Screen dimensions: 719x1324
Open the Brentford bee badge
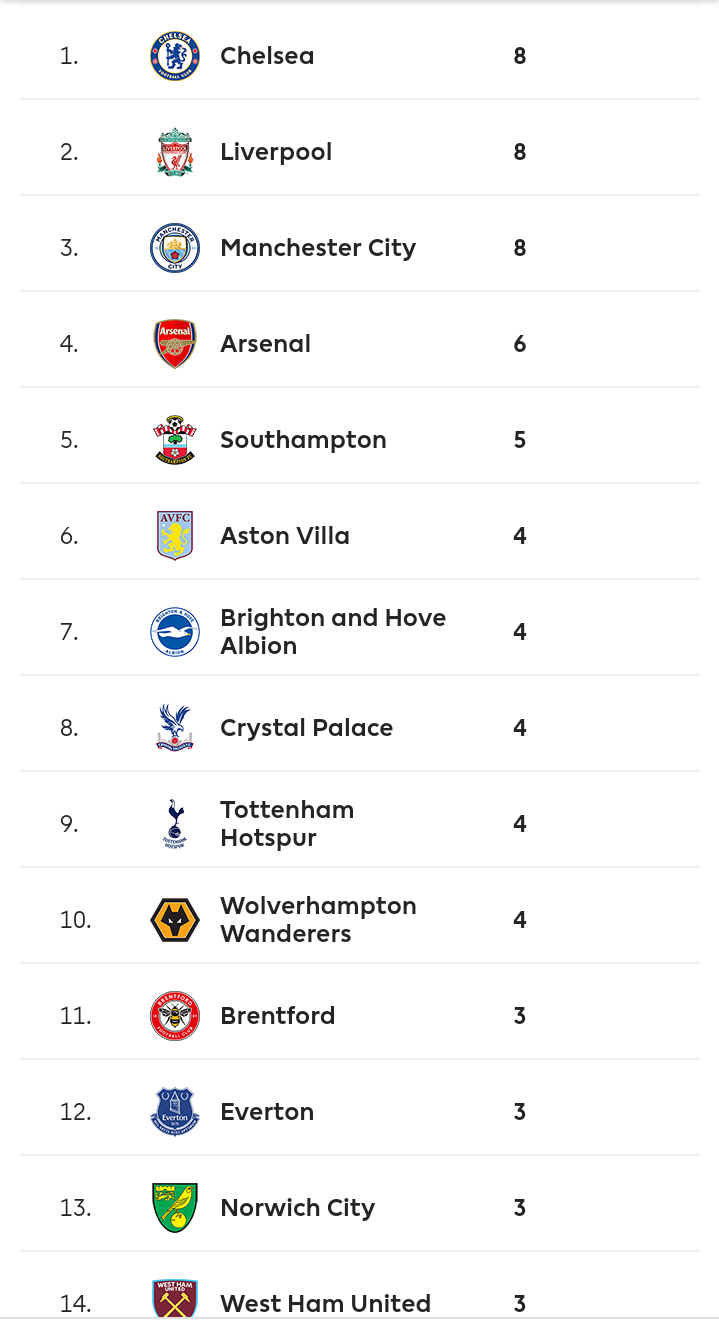175,1016
